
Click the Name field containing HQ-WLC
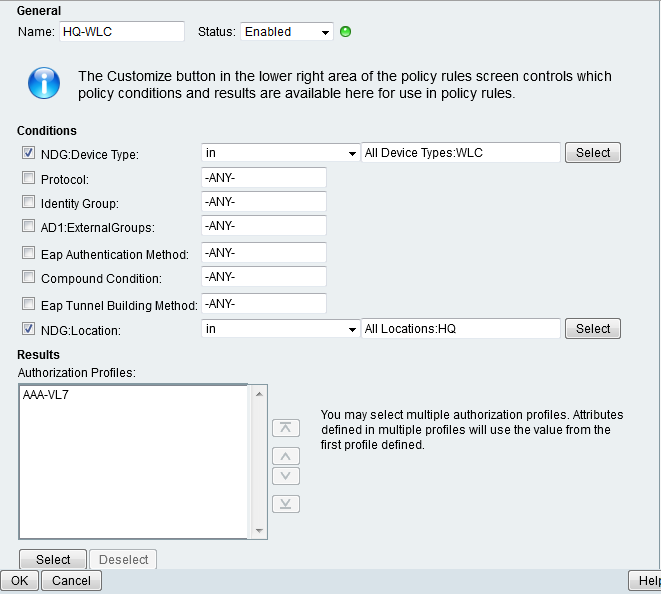click(x=121, y=32)
